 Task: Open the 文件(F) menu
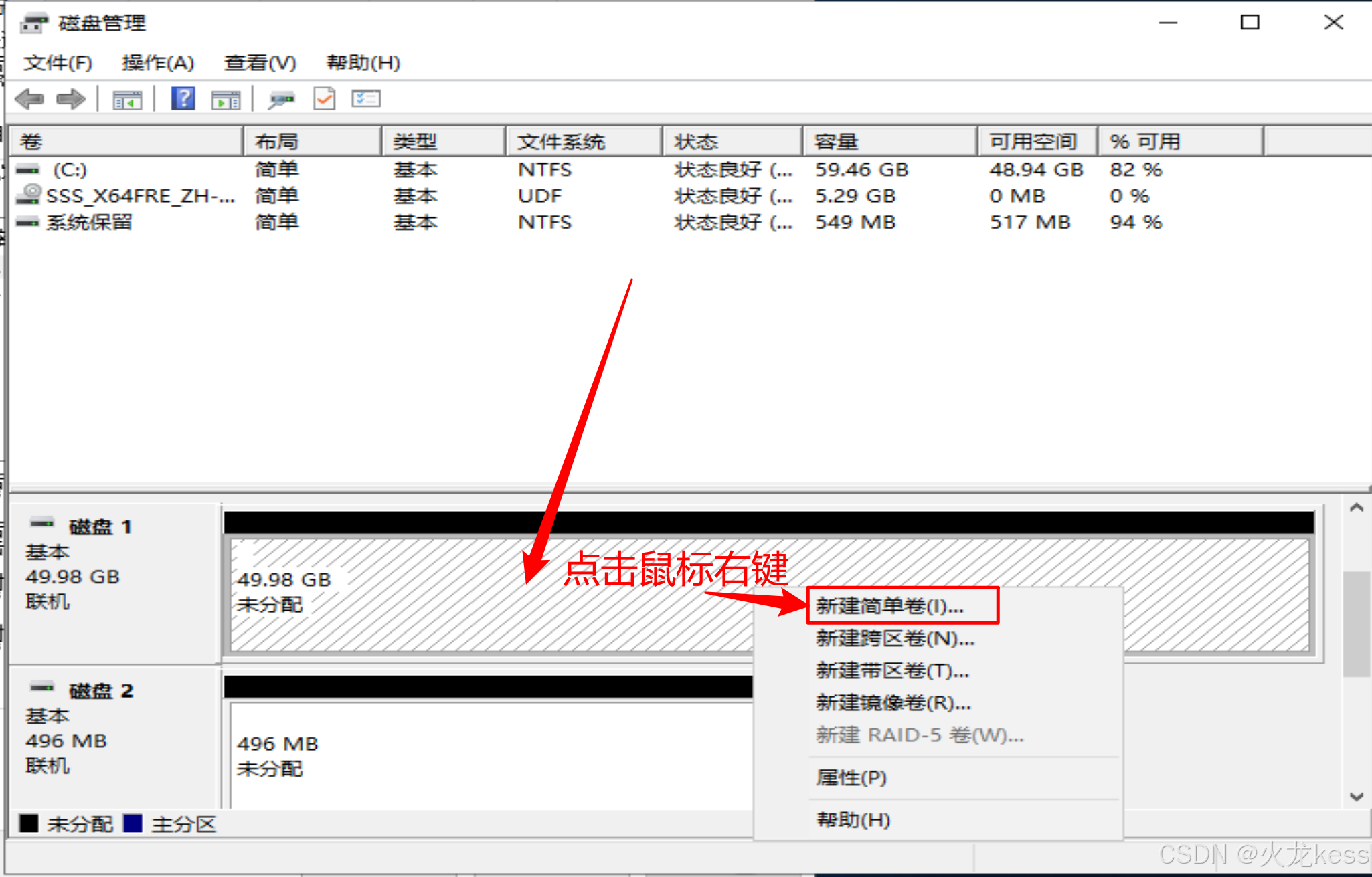click(58, 63)
